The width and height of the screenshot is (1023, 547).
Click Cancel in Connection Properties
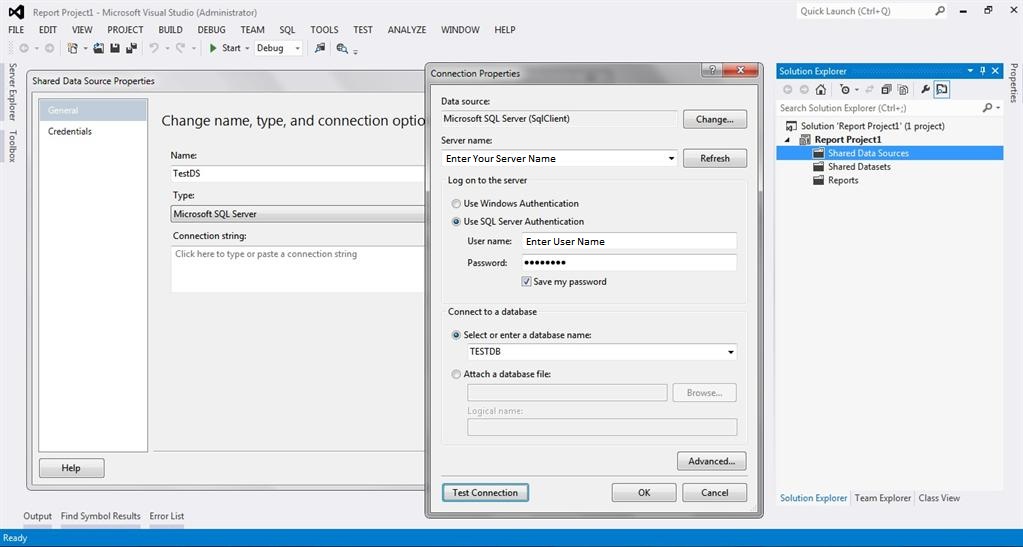[x=714, y=493]
